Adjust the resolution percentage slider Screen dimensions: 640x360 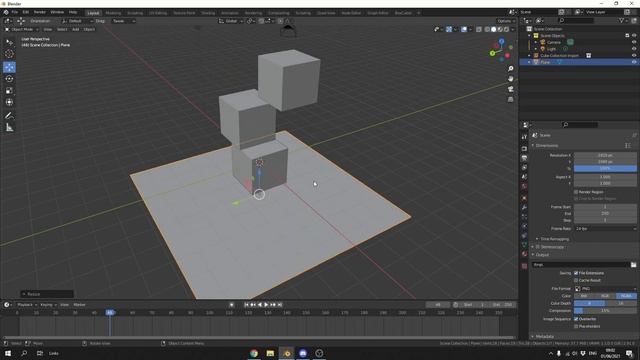pos(605,169)
